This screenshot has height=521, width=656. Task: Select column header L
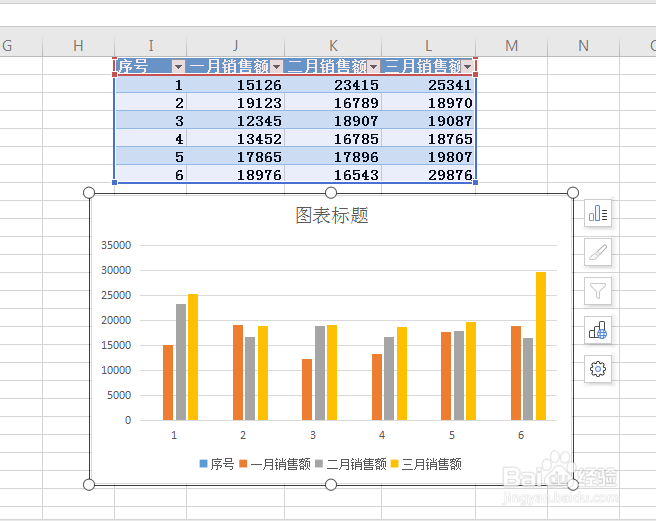428,45
